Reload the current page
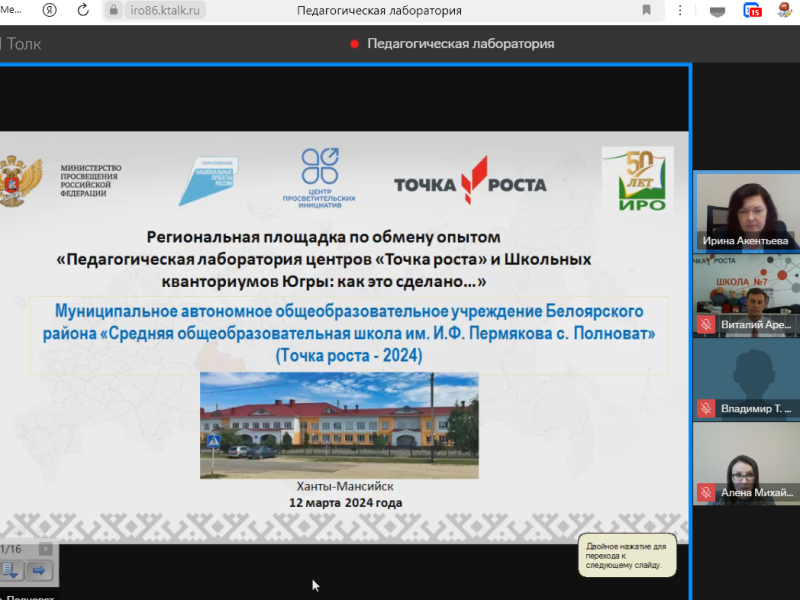The width and height of the screenshot is (800, 600). click(x=82, y=11)
